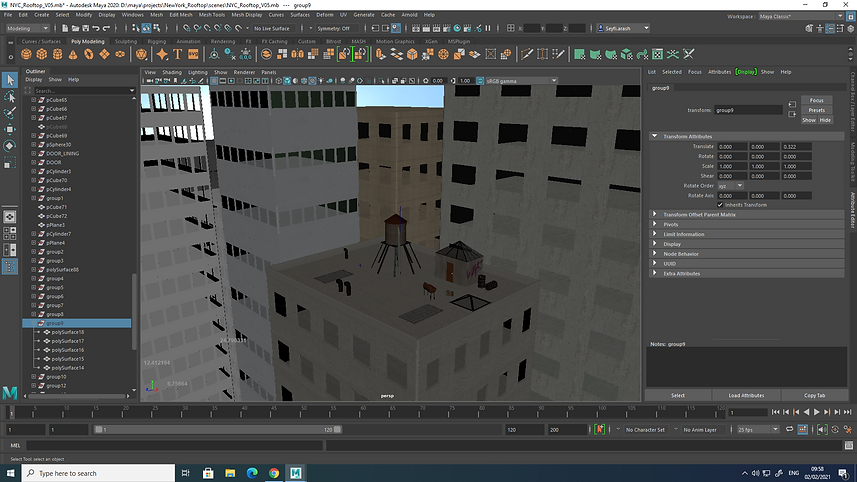This screenshot has height=482, width=857.
Task: Open the Arnold menu
Action: click(x=409, y=15)
